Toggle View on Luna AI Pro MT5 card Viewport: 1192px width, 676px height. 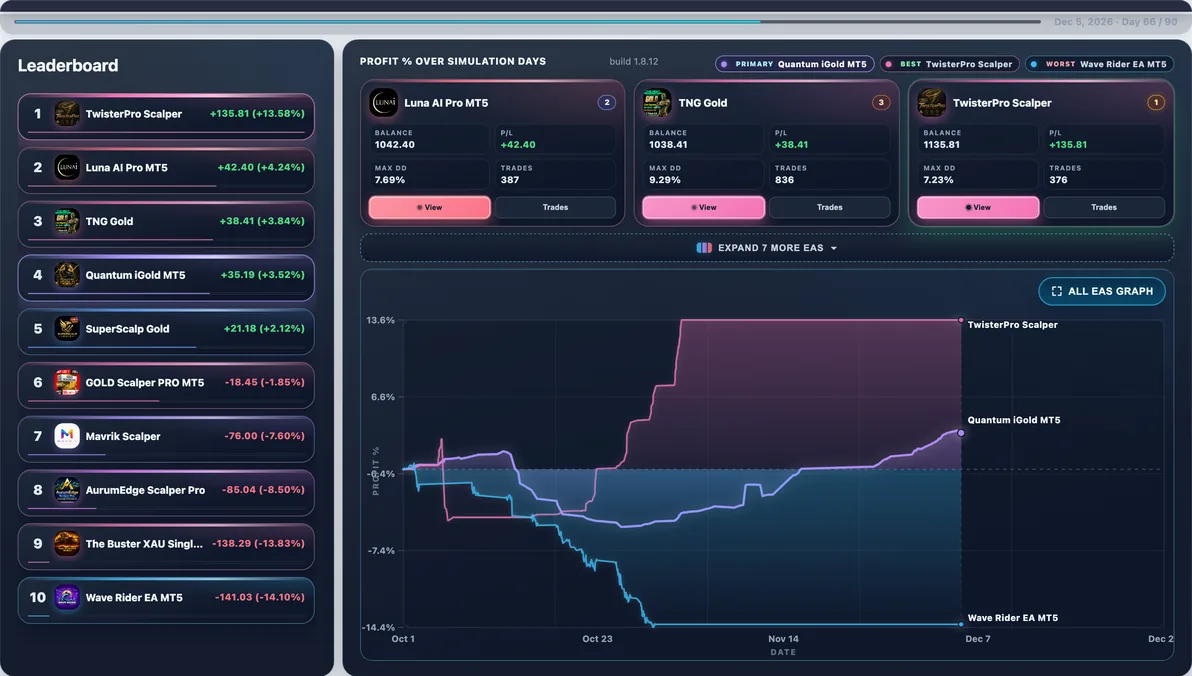[430, 208]
